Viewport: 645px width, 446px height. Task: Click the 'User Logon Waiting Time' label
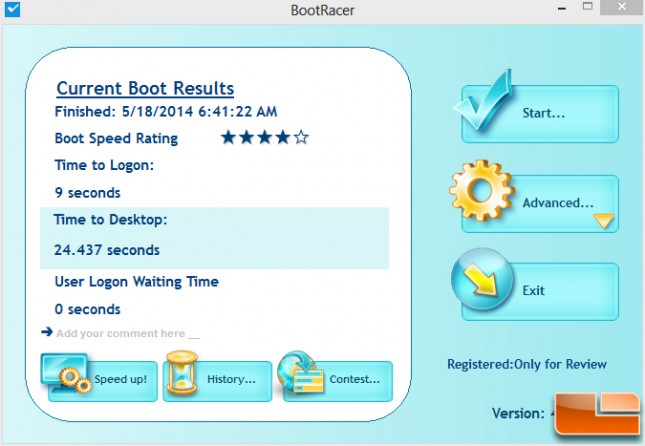tap(137, 282)
